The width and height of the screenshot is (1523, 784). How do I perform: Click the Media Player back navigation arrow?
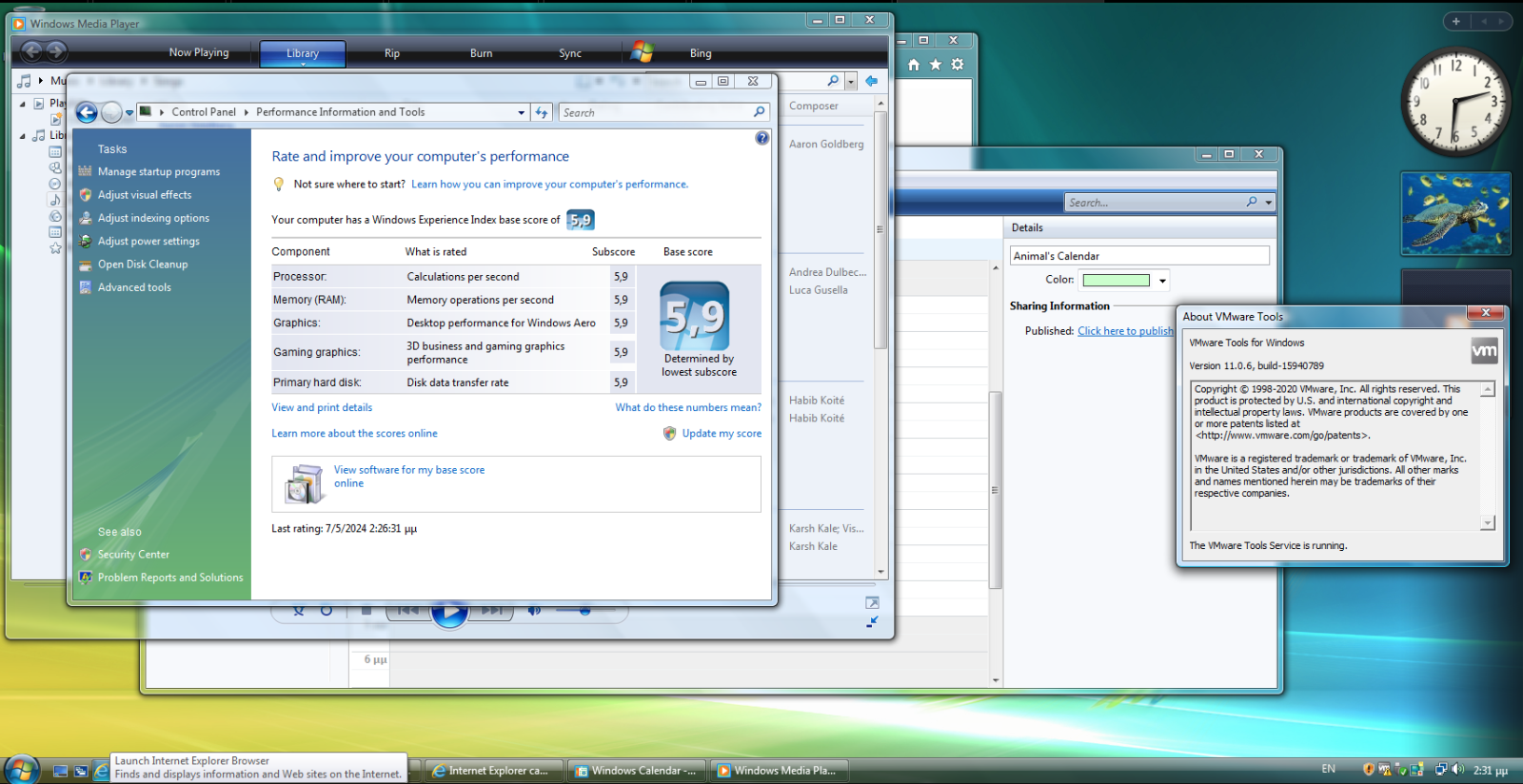31,52
